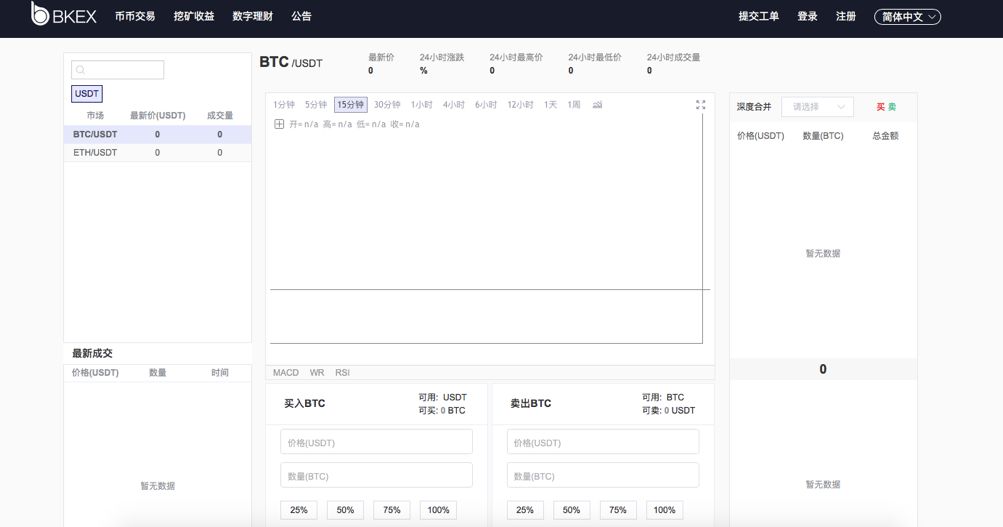Switch chart to 6小时 interval

pos(486,104)
